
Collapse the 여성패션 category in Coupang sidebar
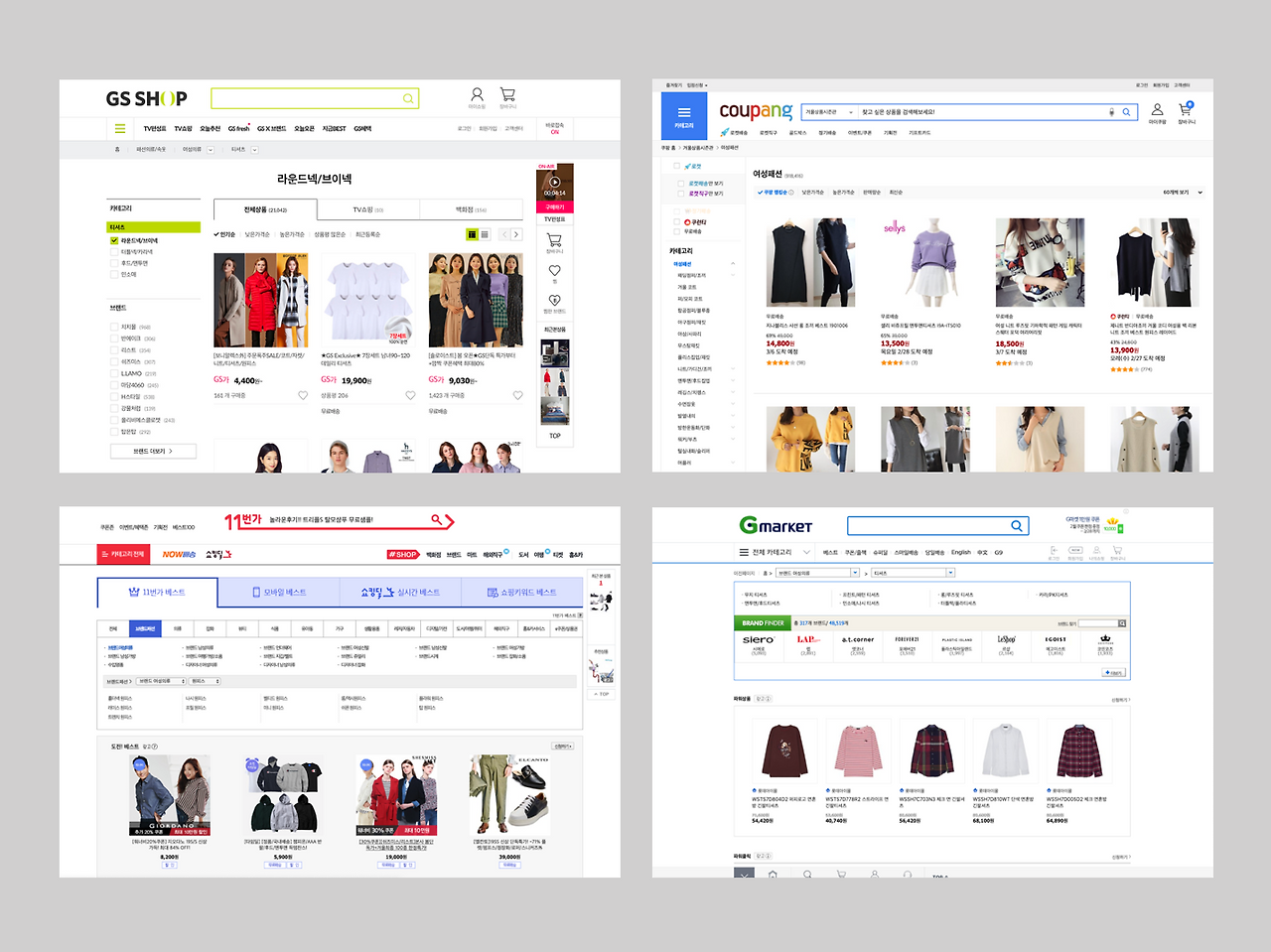click(733, 264)
